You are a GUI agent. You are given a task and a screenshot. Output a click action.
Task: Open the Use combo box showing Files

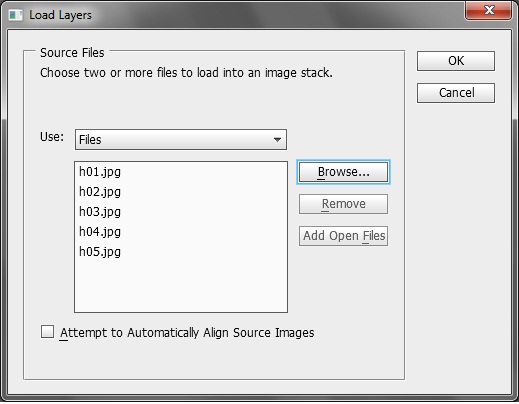[x=181, y=140]
